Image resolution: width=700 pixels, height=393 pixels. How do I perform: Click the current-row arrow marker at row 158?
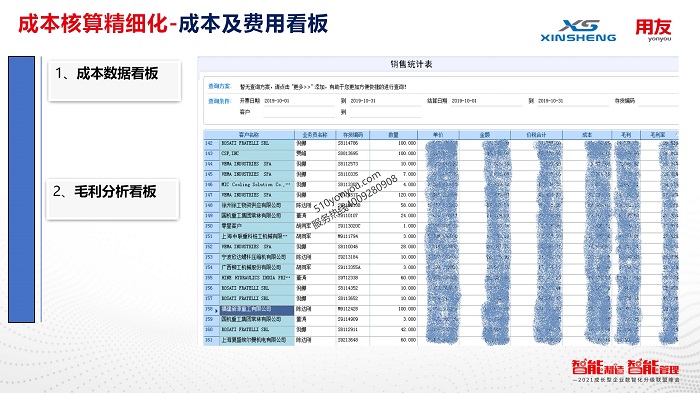[x=217, y=310]
